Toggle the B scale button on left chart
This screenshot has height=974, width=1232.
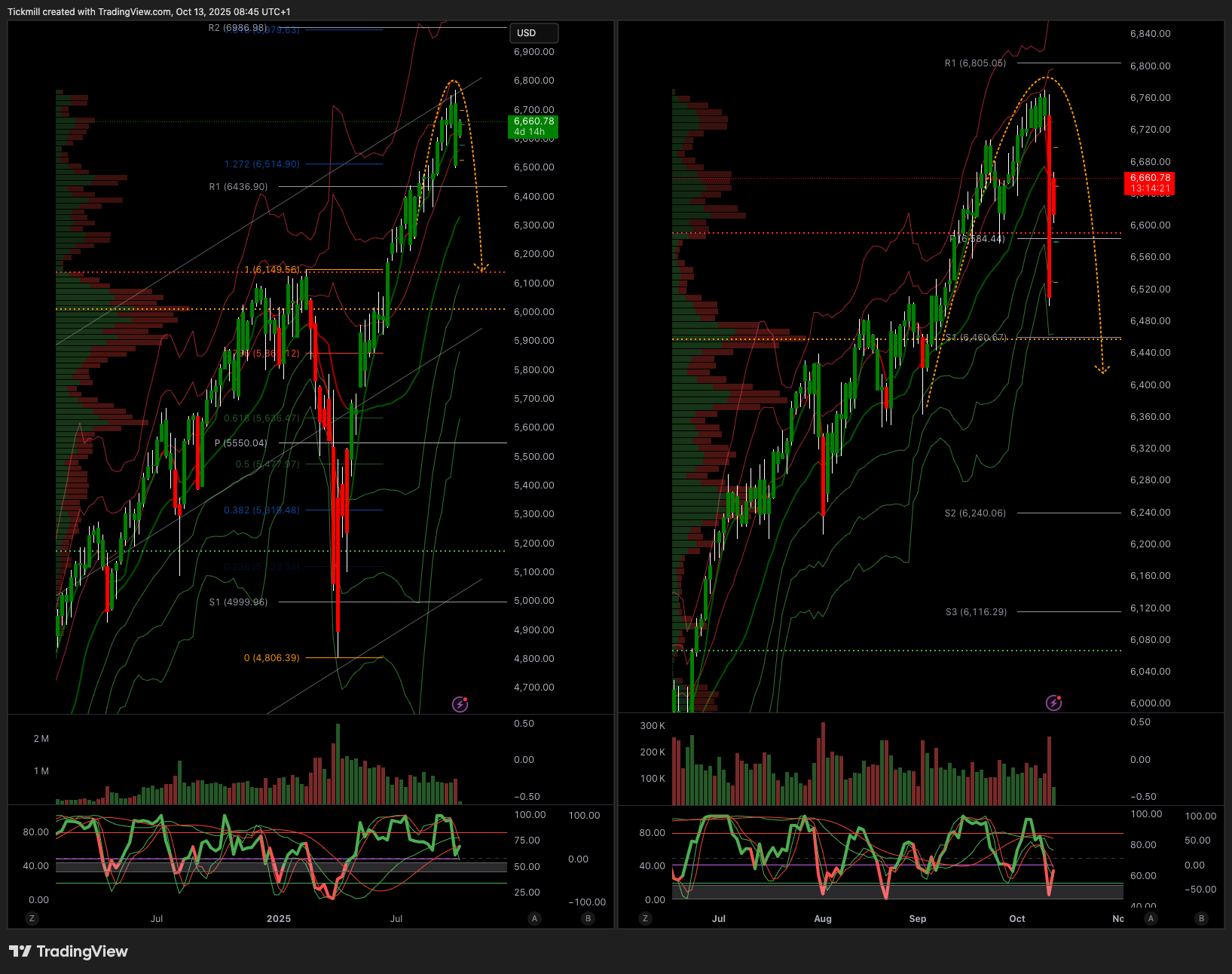coord(588,918)
